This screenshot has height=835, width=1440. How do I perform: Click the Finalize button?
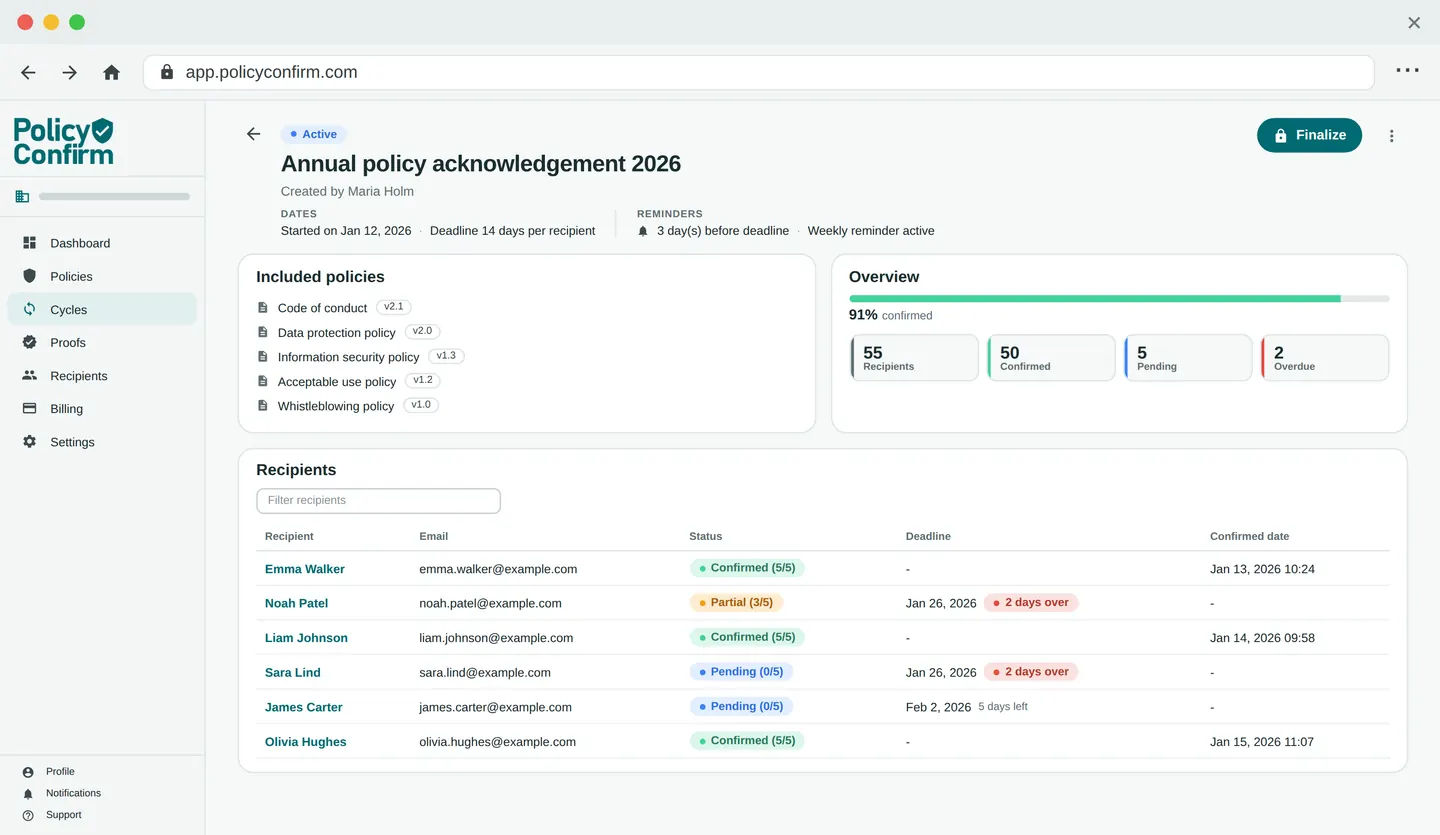(1309, 135)
